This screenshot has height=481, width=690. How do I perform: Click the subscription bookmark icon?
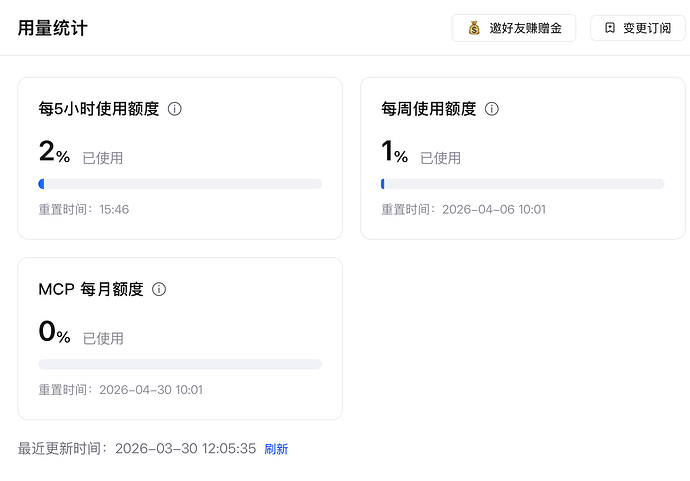point(610,28)
